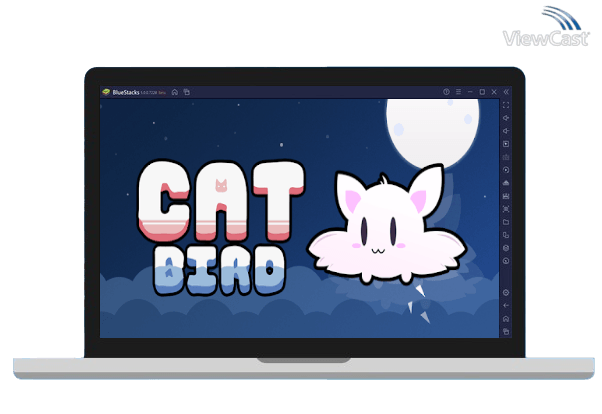602x414 pixels.
Task: Open the hamburger menu in title bar
Action: point(458,92)
